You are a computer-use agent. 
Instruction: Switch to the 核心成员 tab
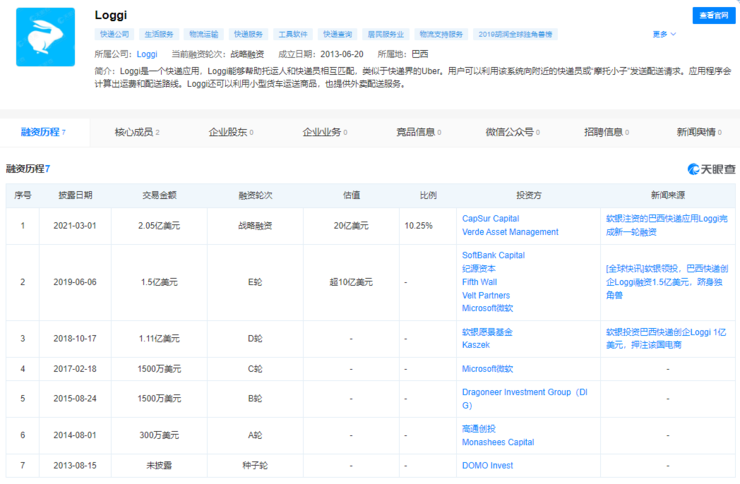pyautogui.click(x=137, y=133)
